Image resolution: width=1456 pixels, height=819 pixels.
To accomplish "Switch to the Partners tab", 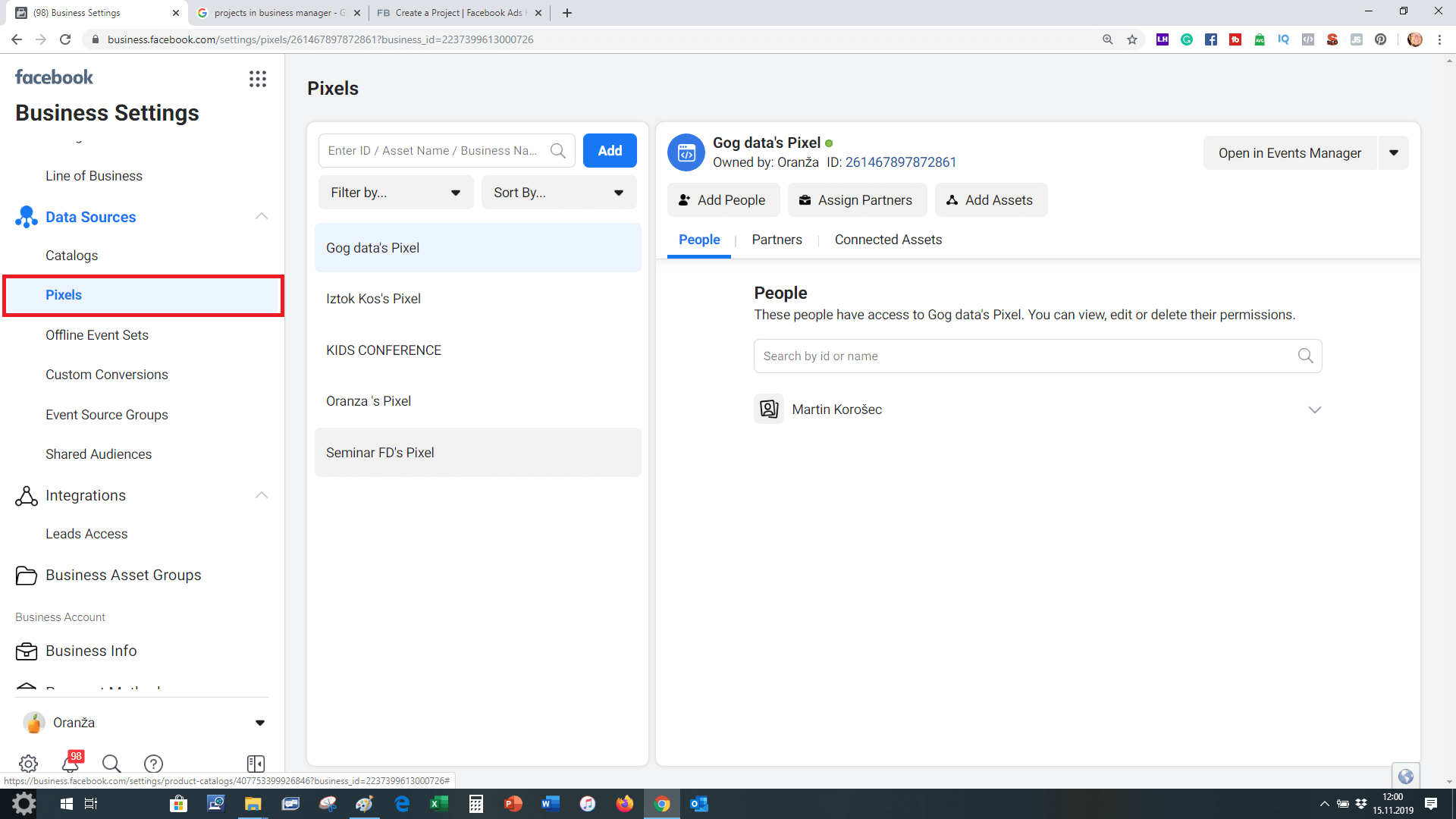I will [777, 240].
